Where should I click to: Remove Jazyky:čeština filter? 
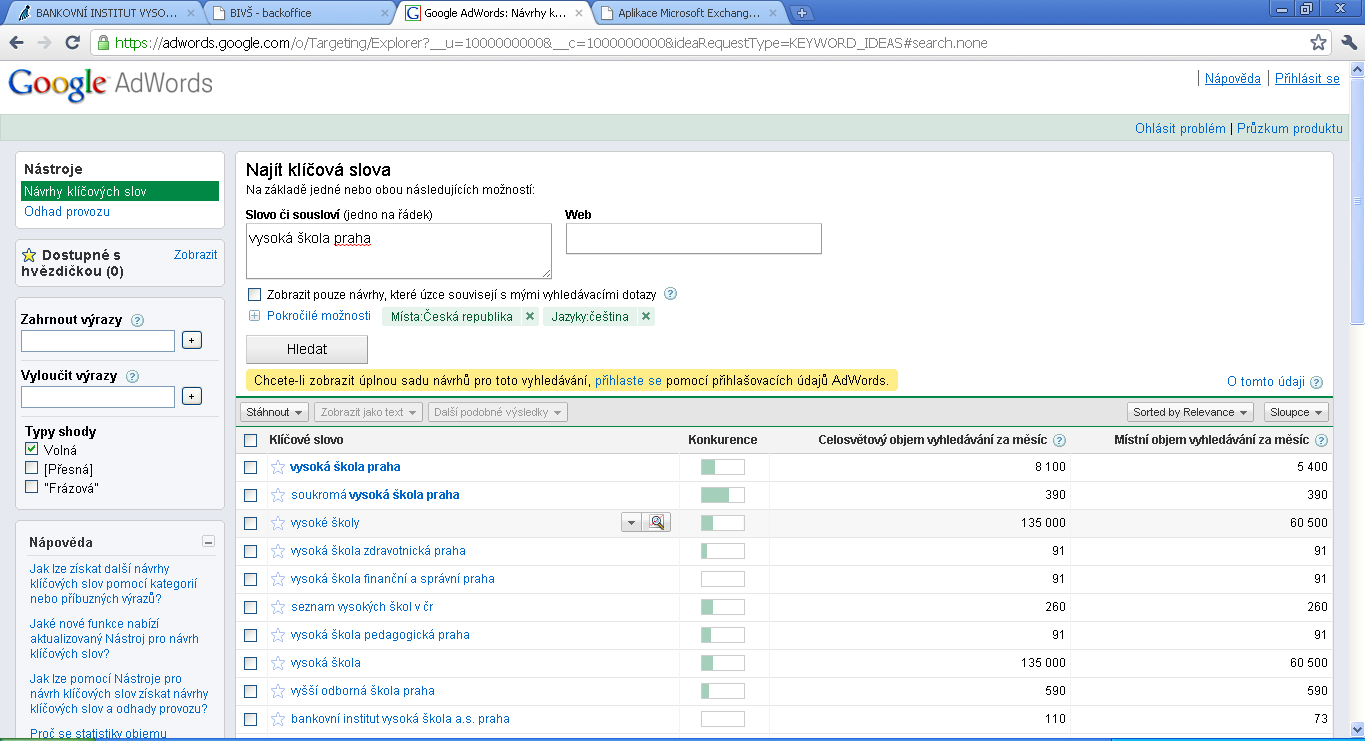[x=646, y=316]
